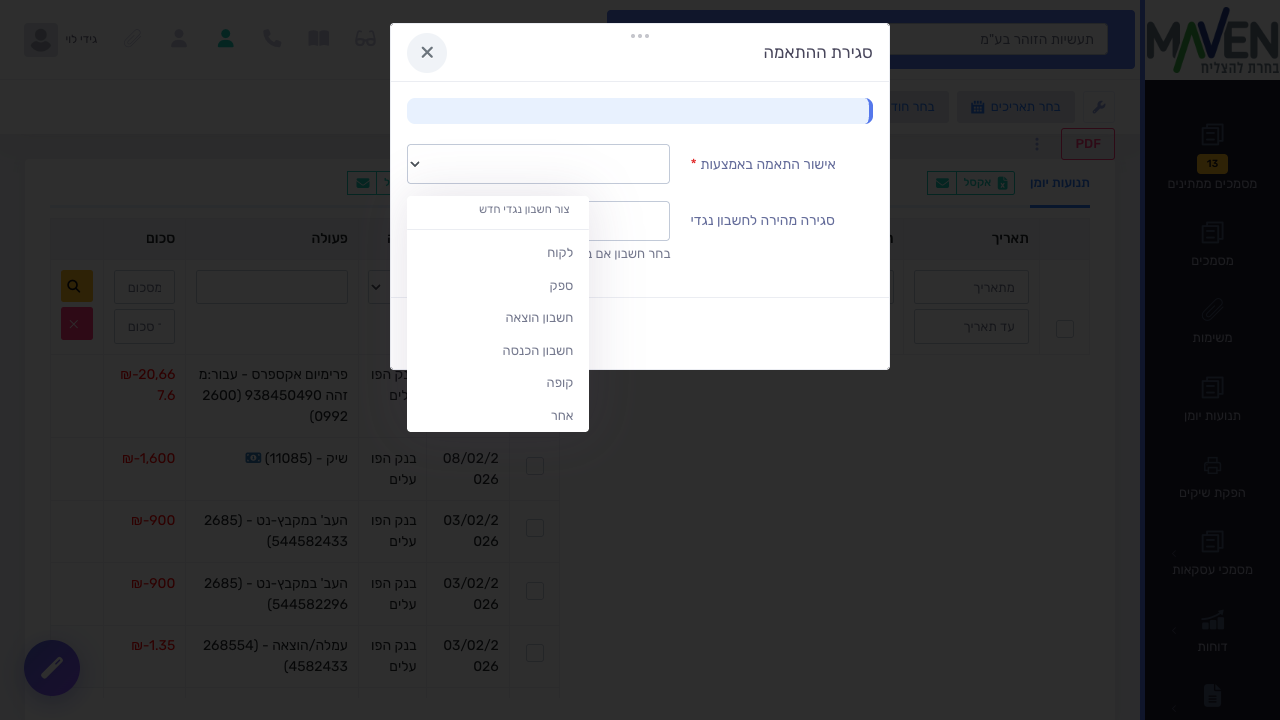Image resolution: width=1280 pixels, height=720 pixels.
Task: Click the yellow search magnifier button
Action: click(x=77, y=286)
